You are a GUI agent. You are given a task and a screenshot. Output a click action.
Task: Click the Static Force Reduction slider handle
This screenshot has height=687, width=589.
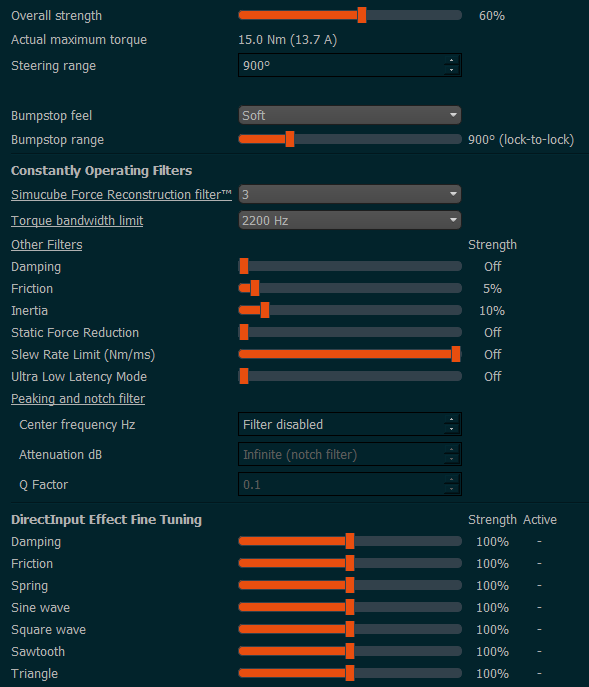(244, 332)
